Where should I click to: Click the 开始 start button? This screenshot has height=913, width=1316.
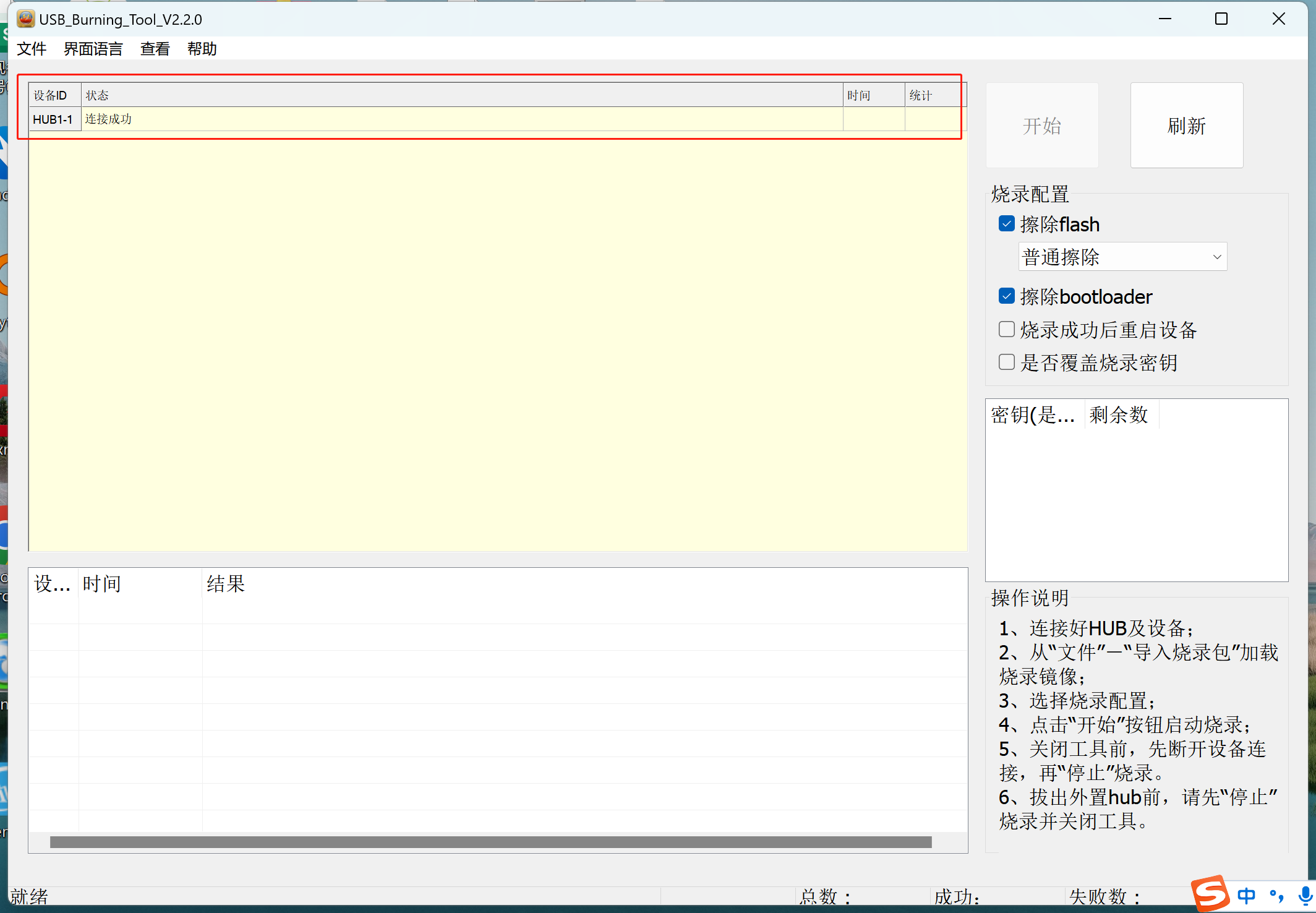point(1041,126)
